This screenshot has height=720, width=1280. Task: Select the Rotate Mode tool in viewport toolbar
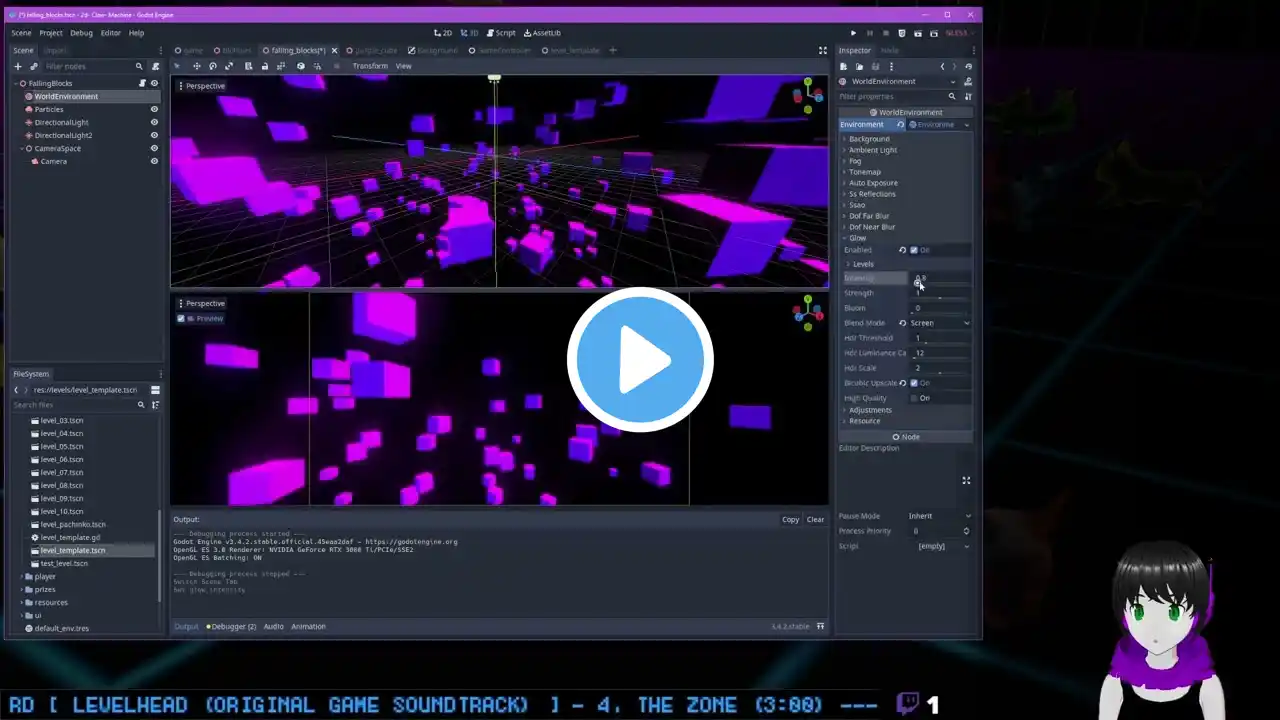pyautogui.click(x=213, y=66)
